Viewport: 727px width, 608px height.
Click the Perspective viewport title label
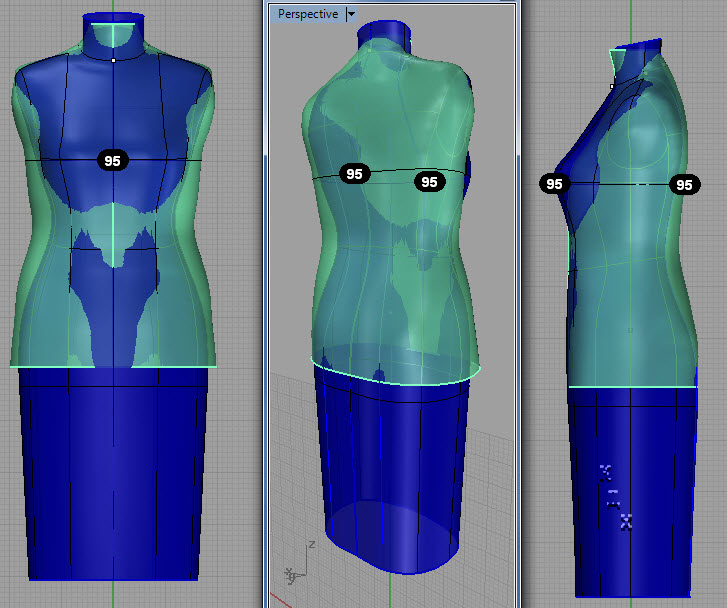[x=308, y=14]
